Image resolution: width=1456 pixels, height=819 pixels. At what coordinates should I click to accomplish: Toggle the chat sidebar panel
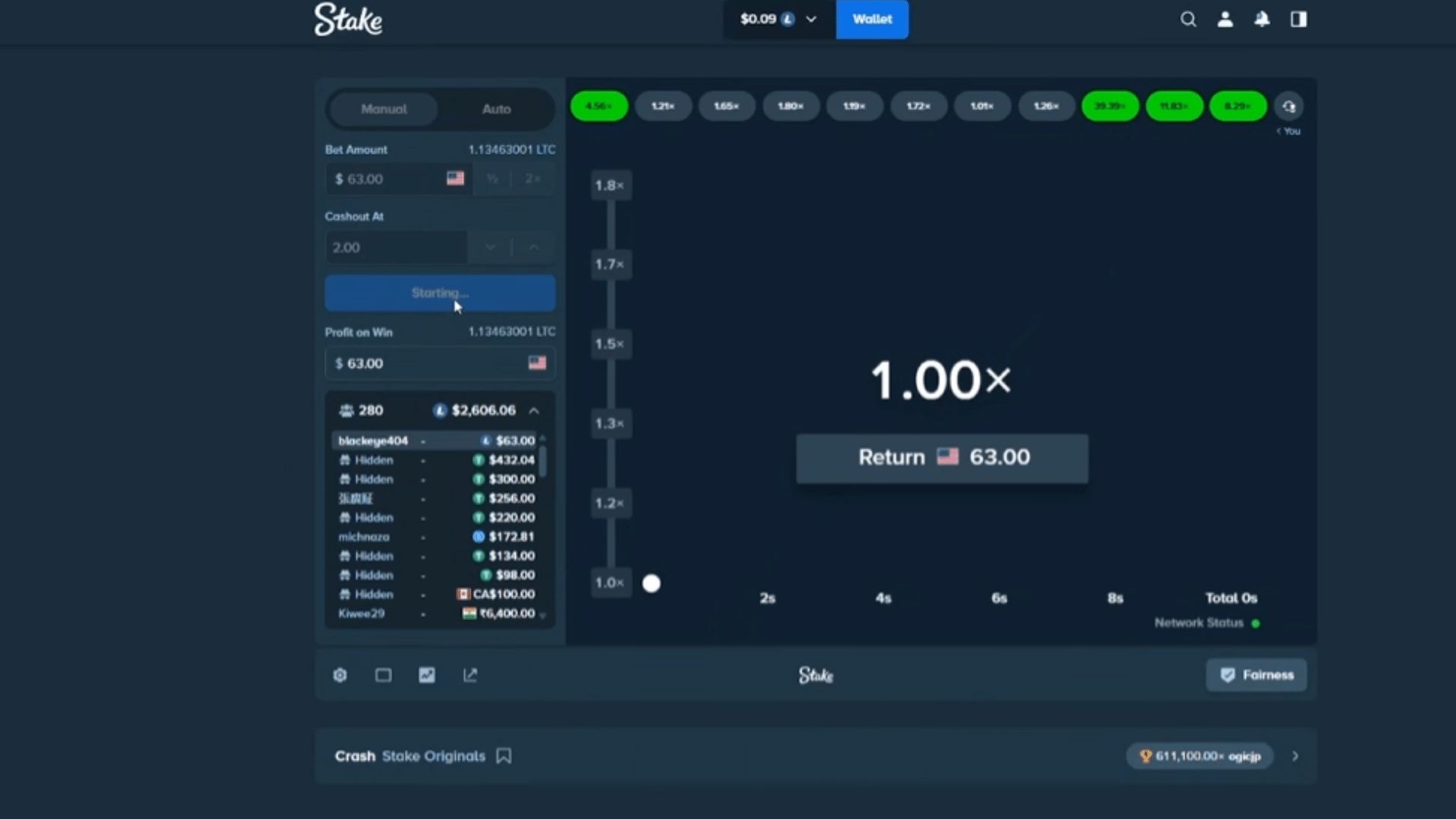tap(1298, 19)
